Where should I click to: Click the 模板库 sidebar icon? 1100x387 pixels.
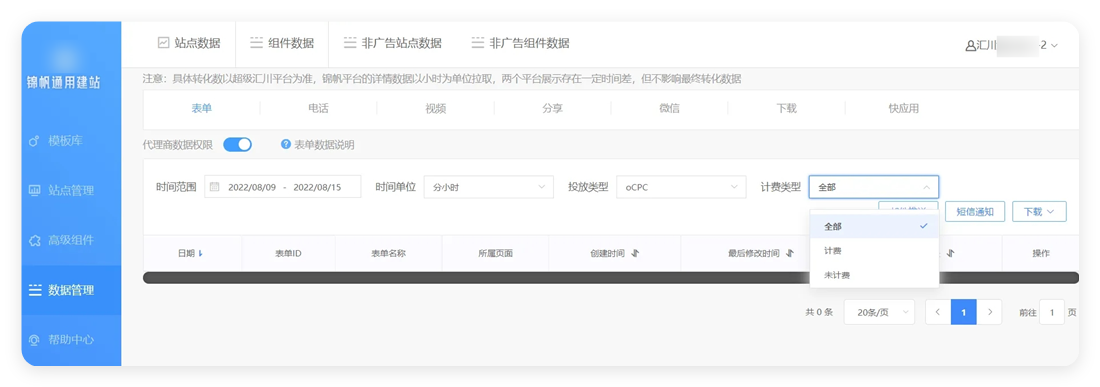tap(34, 141)
